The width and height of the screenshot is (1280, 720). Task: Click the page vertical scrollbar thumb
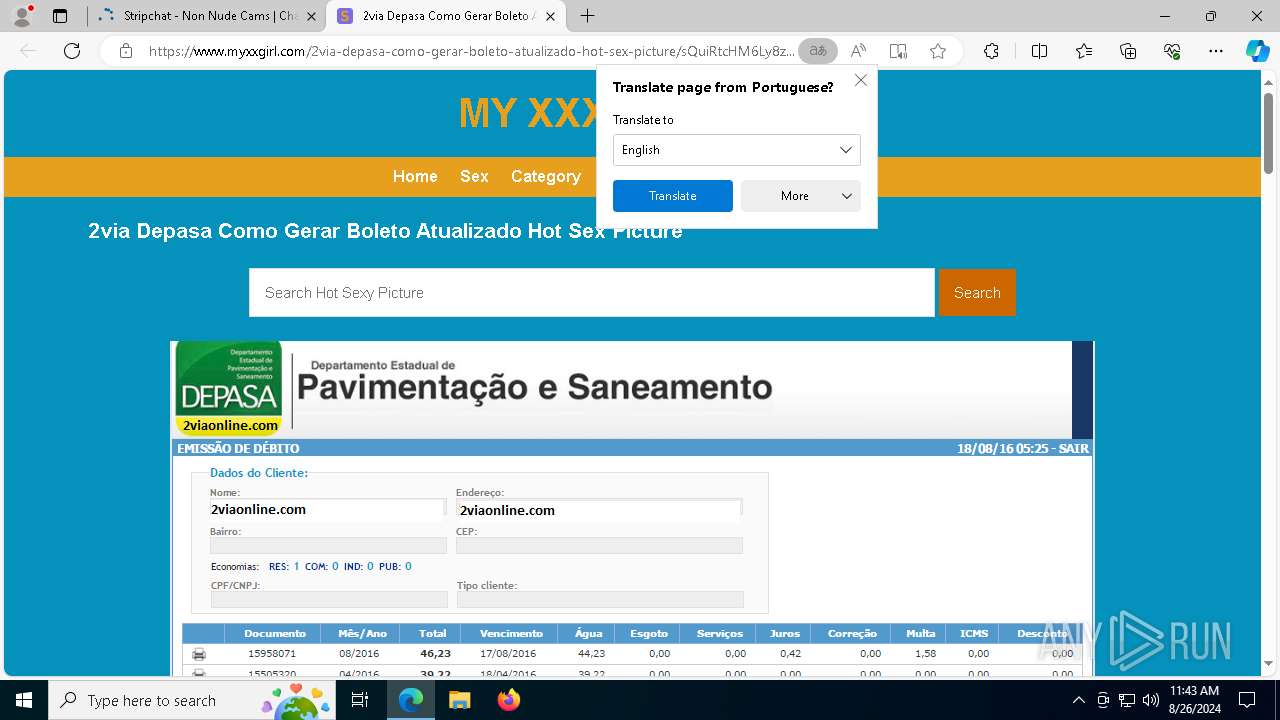coord(1269,134)
